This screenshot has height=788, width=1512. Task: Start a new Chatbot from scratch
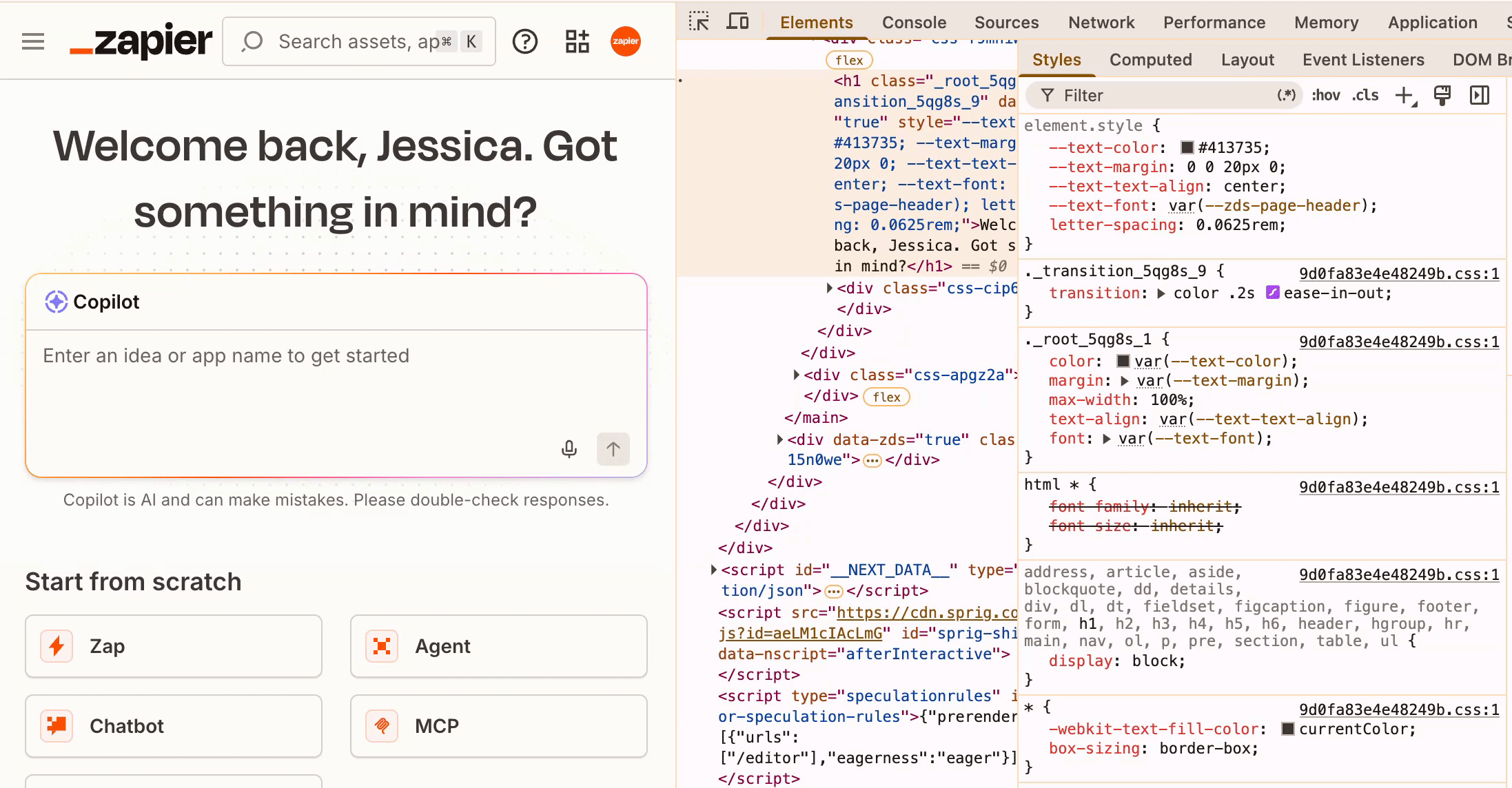[x=174, y=726]
